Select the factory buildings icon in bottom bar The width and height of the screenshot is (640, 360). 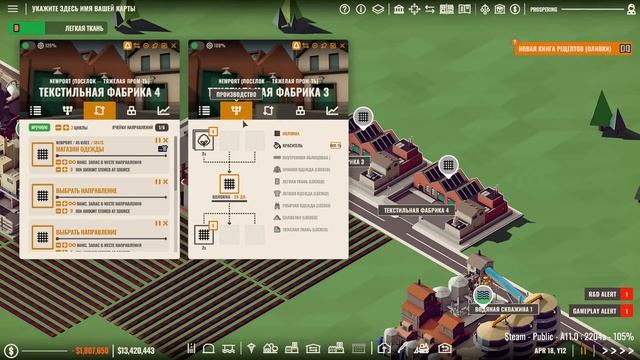292,348
